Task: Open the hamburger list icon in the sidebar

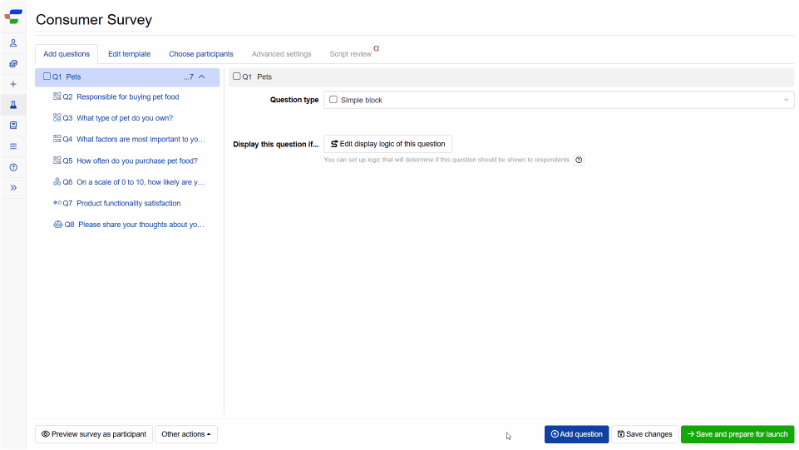Action: (x=13, y=146)
